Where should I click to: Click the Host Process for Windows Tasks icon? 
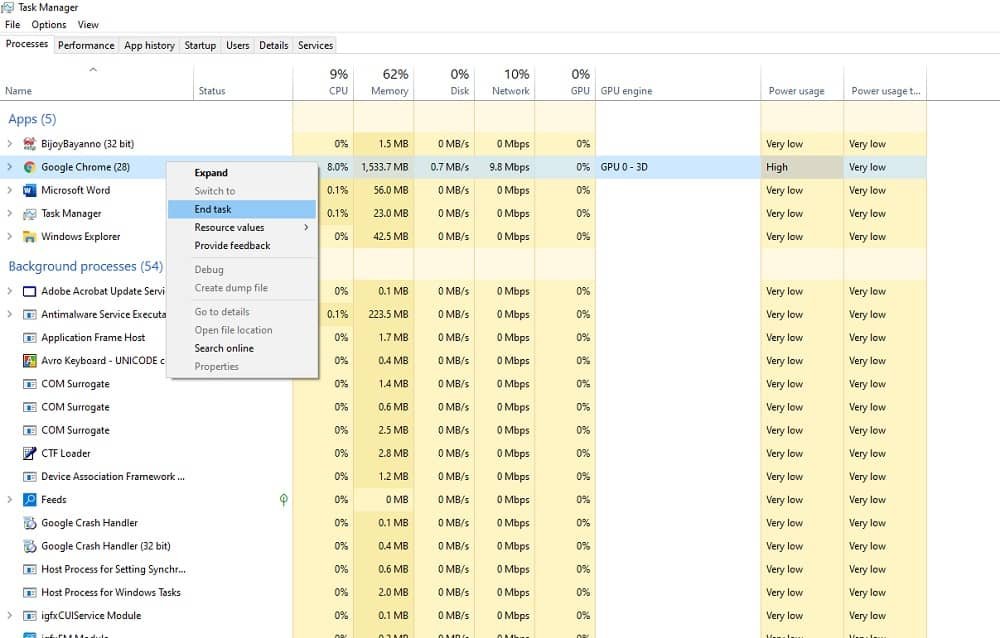pos(29,593)
